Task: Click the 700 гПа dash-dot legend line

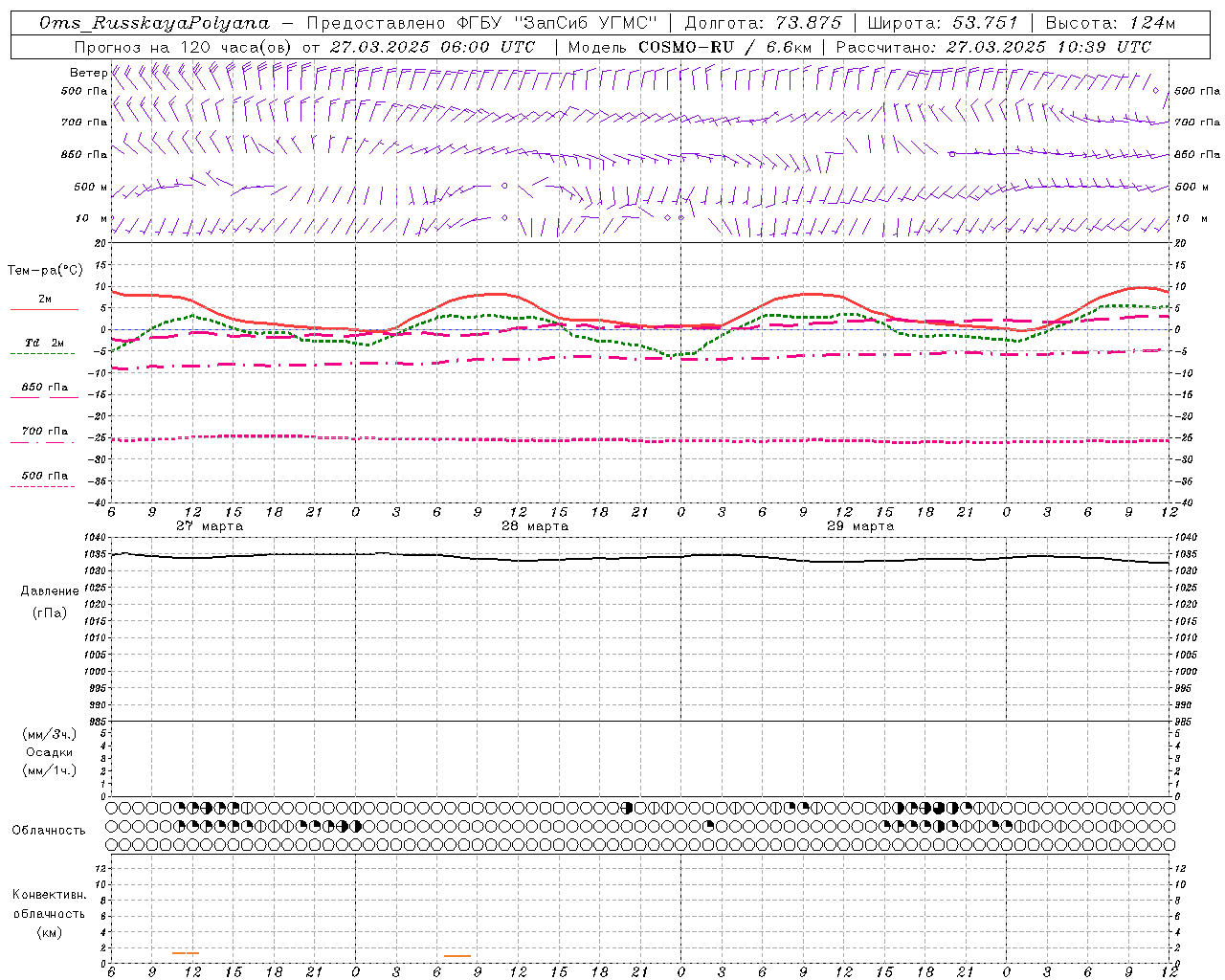Action: click(42, 442)
